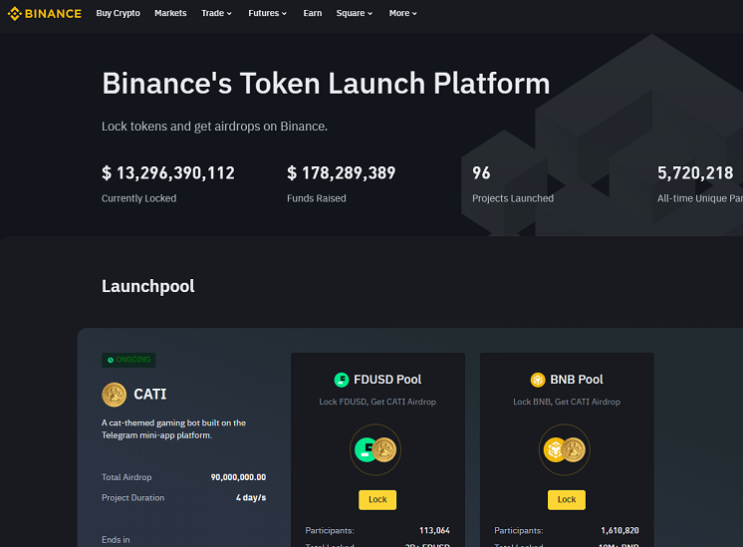The image size is (743, 547).
Task: Click the FDUSD Pool header icon
Action: pyautogui.click(x=341, y=380)
